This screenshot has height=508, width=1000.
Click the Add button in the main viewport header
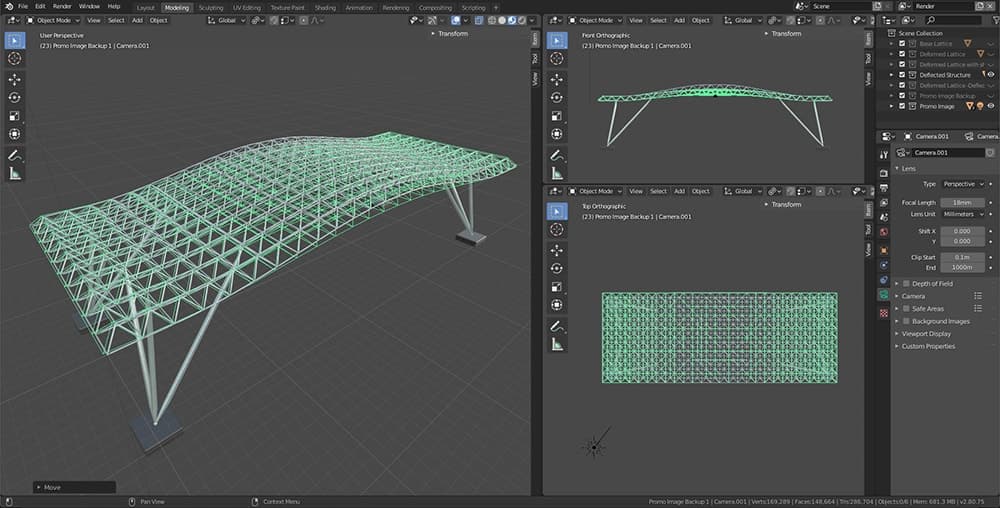coord(137,20)
